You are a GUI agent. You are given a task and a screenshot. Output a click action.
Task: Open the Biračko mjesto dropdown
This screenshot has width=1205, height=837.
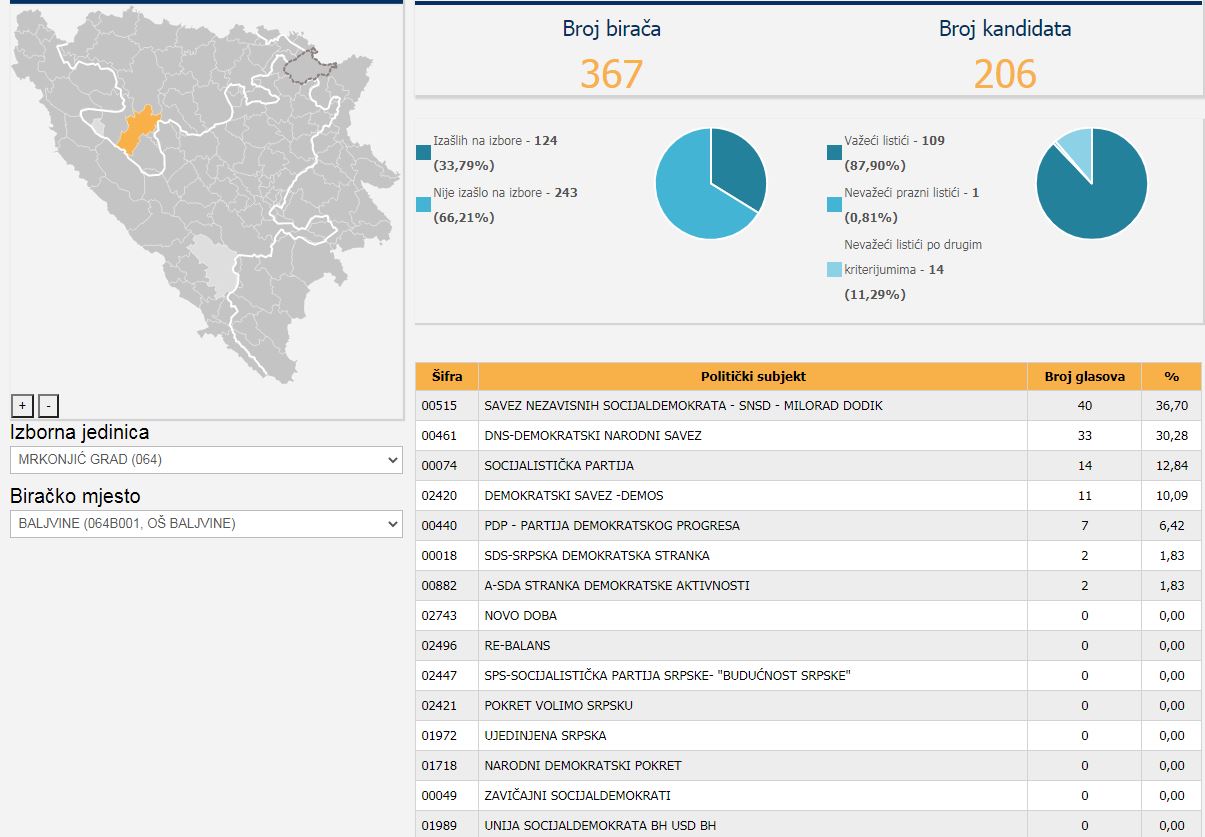click(206, 523)
